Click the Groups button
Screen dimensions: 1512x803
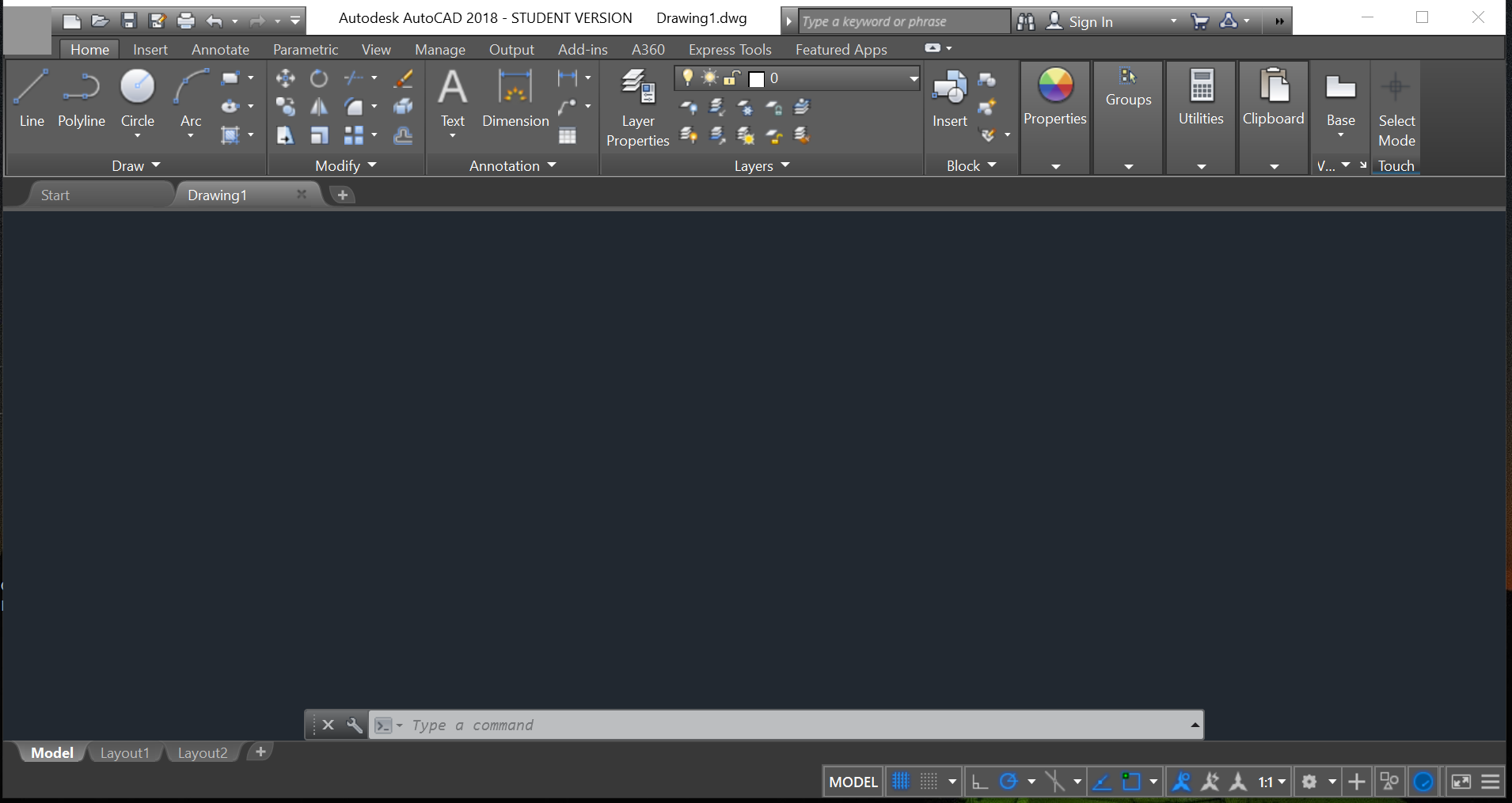[1128, 87]
